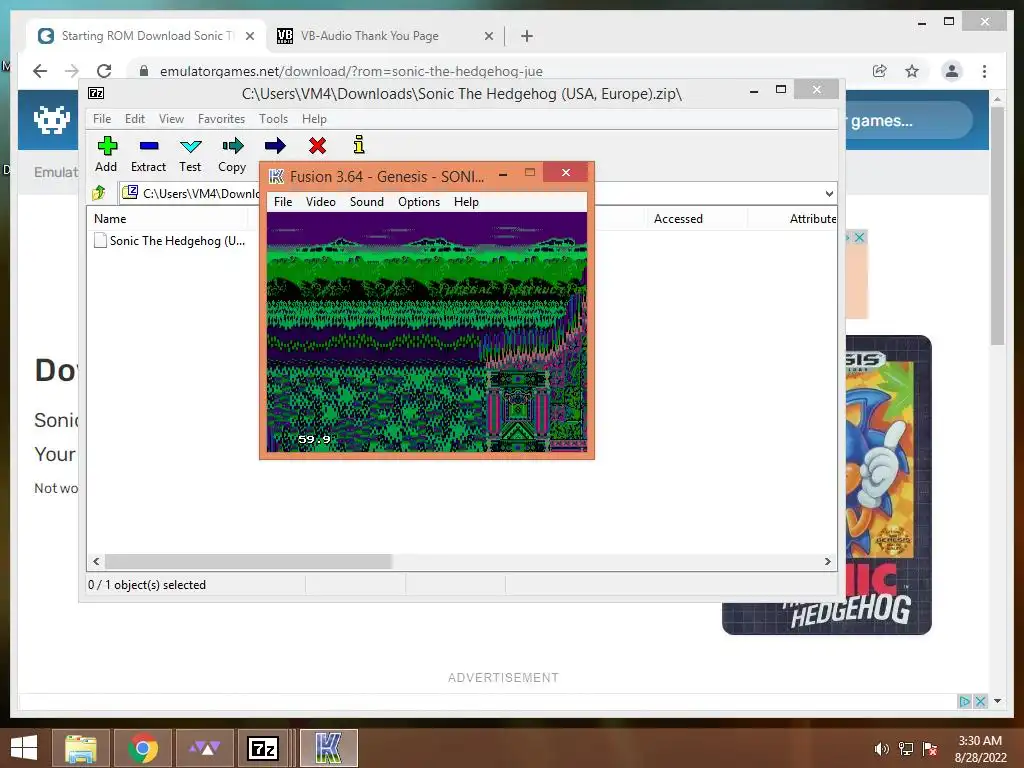Go up one folder level in 7-Zip
The width and height of the screenshot is (1024, 768).
(x=99, y=193)
